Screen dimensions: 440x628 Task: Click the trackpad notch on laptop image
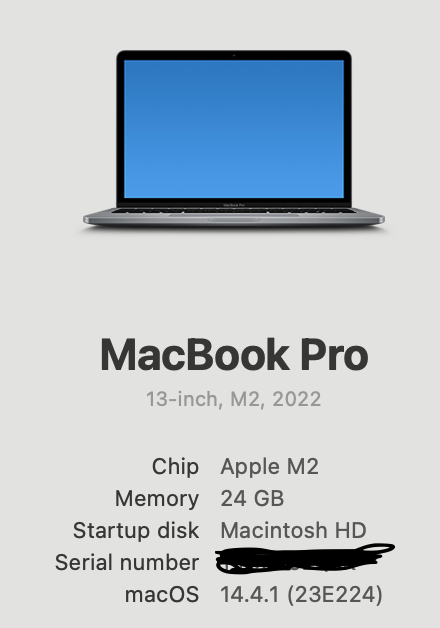(x=234, y=219)
